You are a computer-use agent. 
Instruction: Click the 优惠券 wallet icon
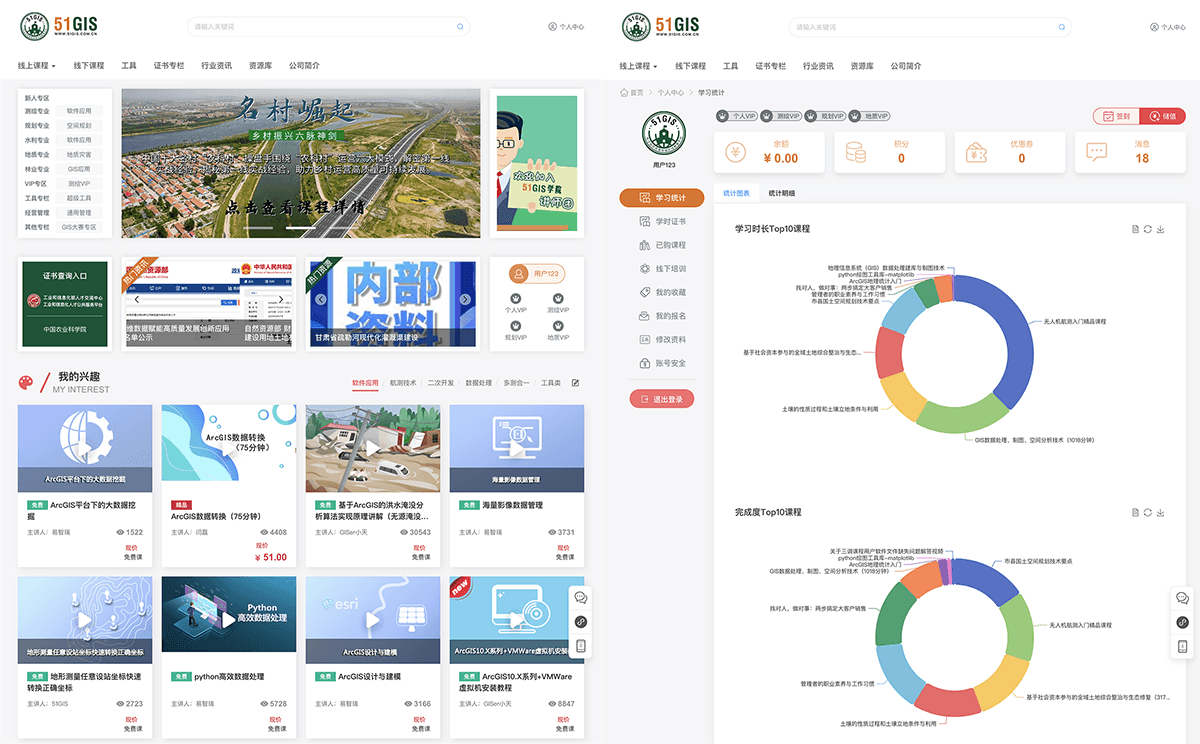pyautogui.click(x=977, y=153)
